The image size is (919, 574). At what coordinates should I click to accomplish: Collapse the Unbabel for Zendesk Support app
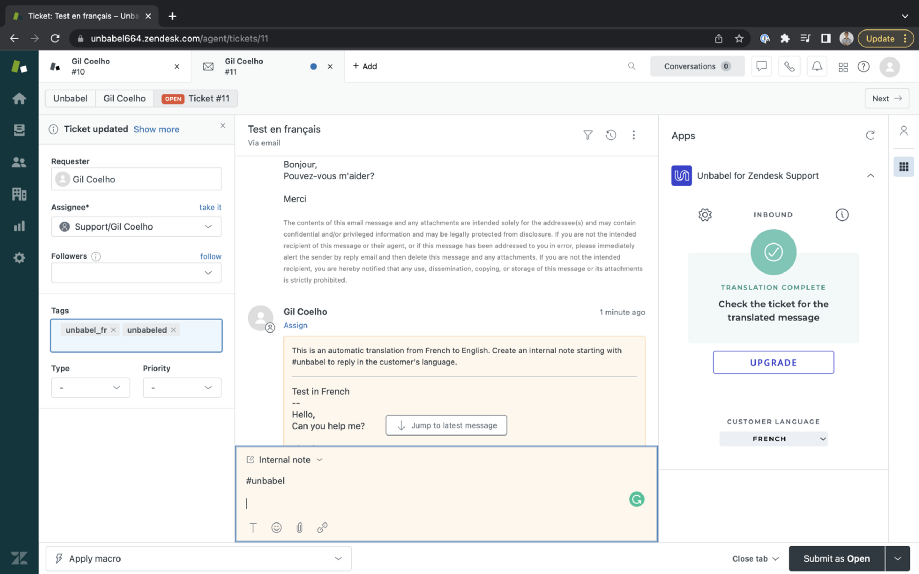pos(870,175)
